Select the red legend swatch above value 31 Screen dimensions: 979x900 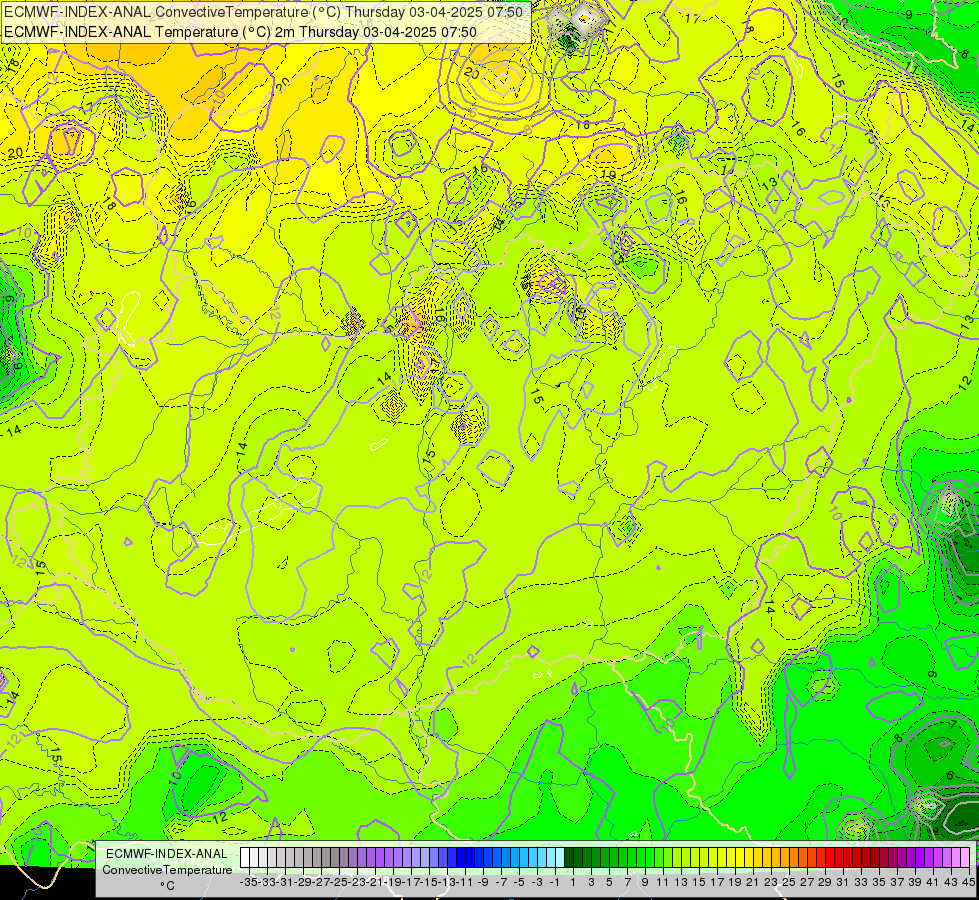[839, 857]
